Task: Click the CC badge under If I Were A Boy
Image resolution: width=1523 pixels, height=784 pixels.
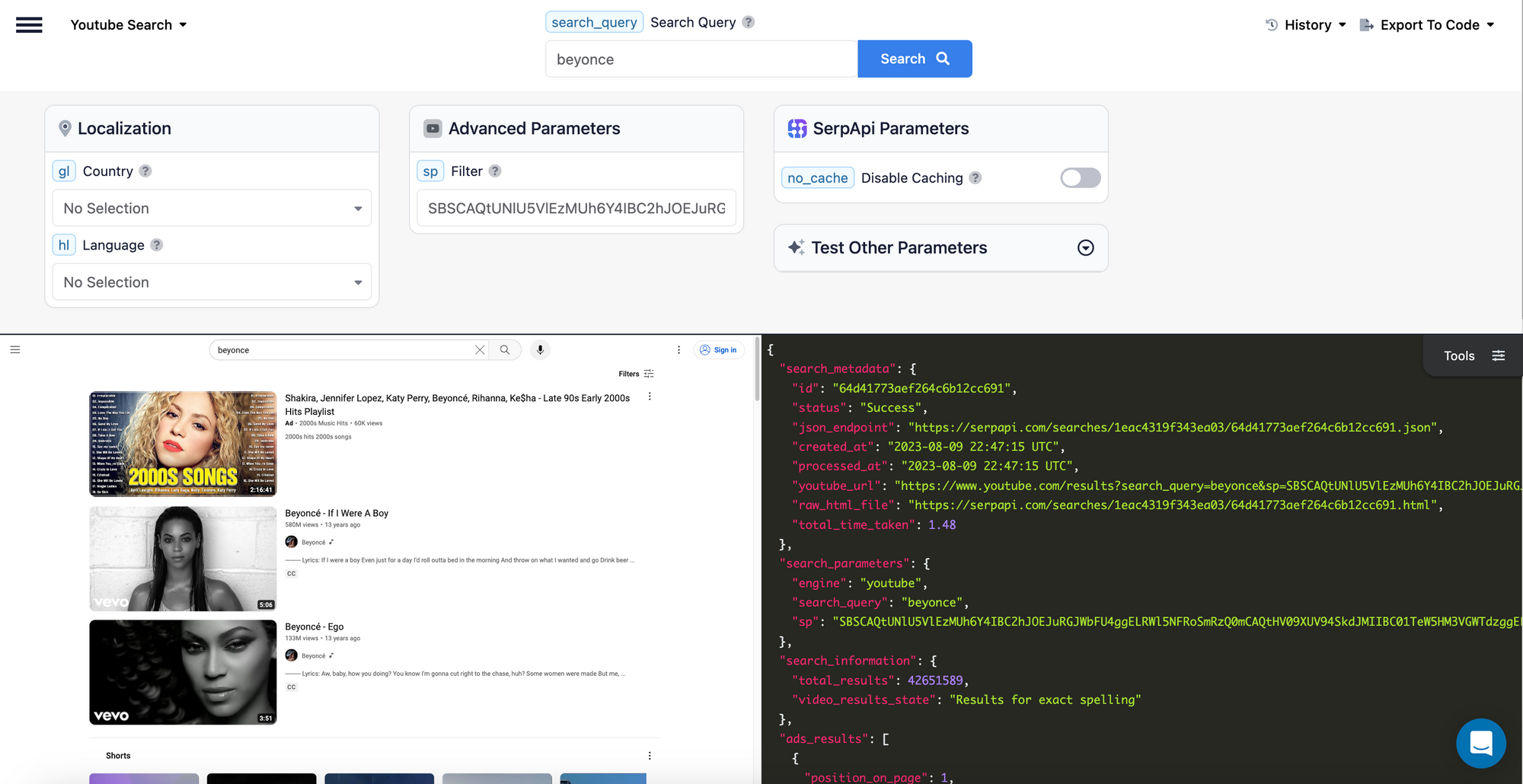Action: tap(292, 574)
